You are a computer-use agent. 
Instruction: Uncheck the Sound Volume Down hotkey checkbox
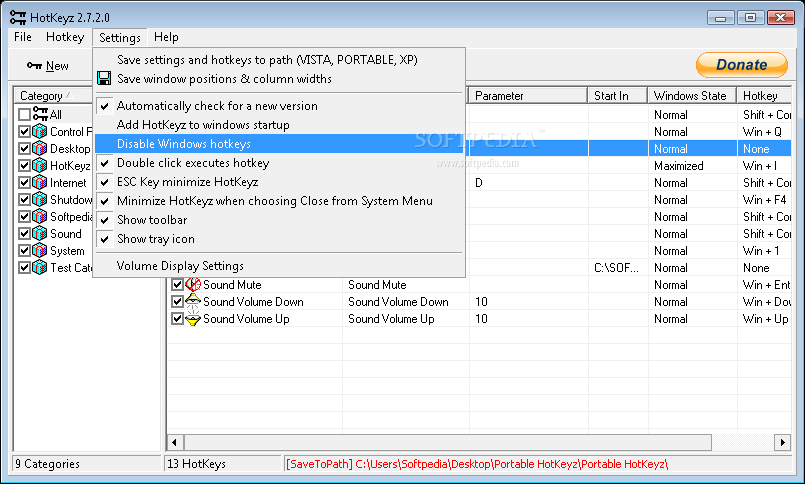pyautogui.click(x=177, y=301)
